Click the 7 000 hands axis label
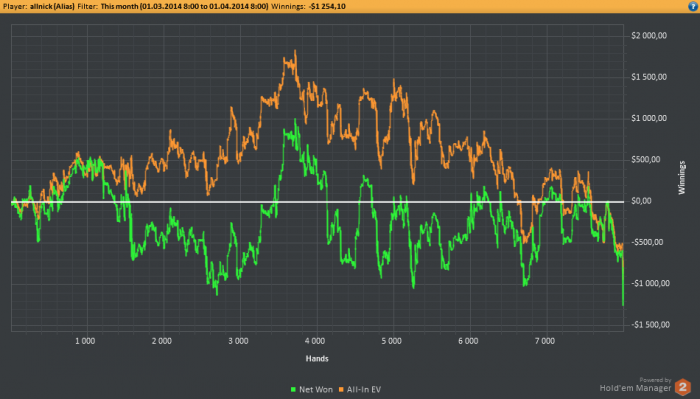700x399 pixels. pyautogui.click(x=545, y=341)
